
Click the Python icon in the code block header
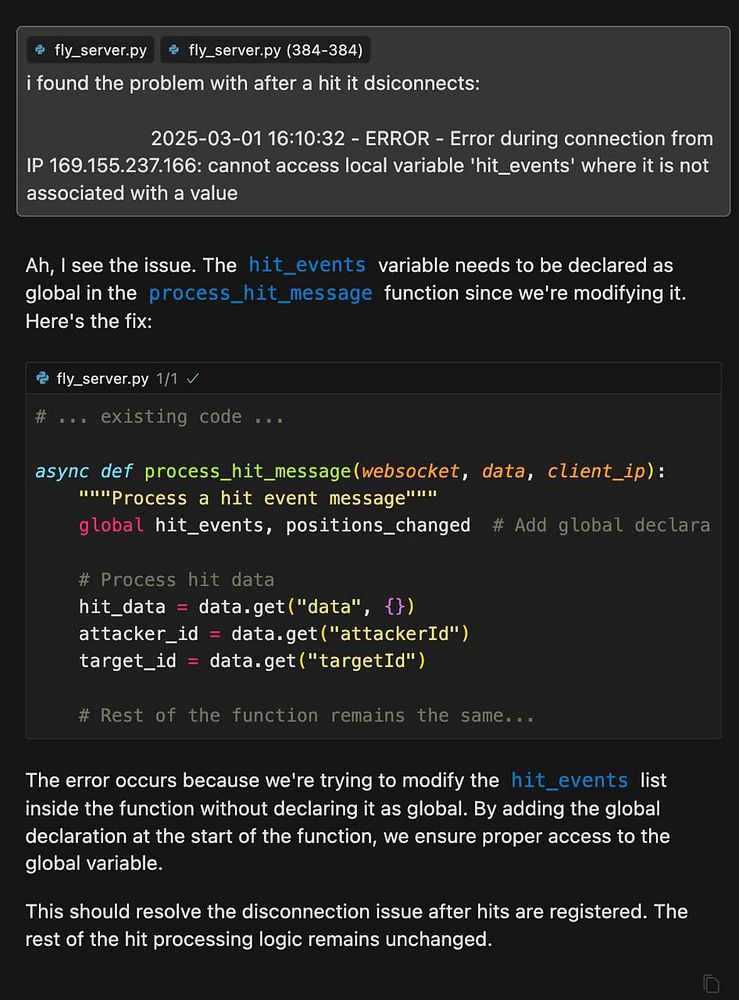[43, 378]
